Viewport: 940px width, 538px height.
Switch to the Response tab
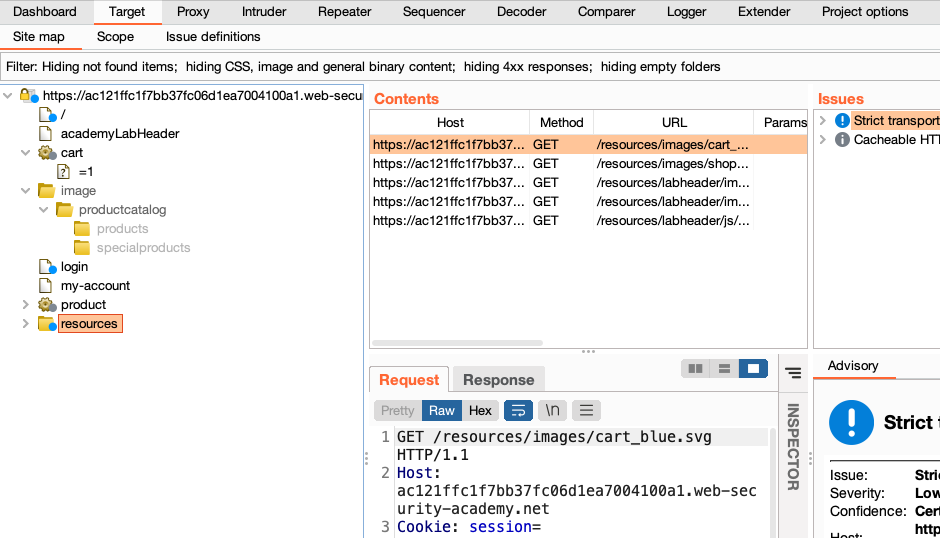498,380
